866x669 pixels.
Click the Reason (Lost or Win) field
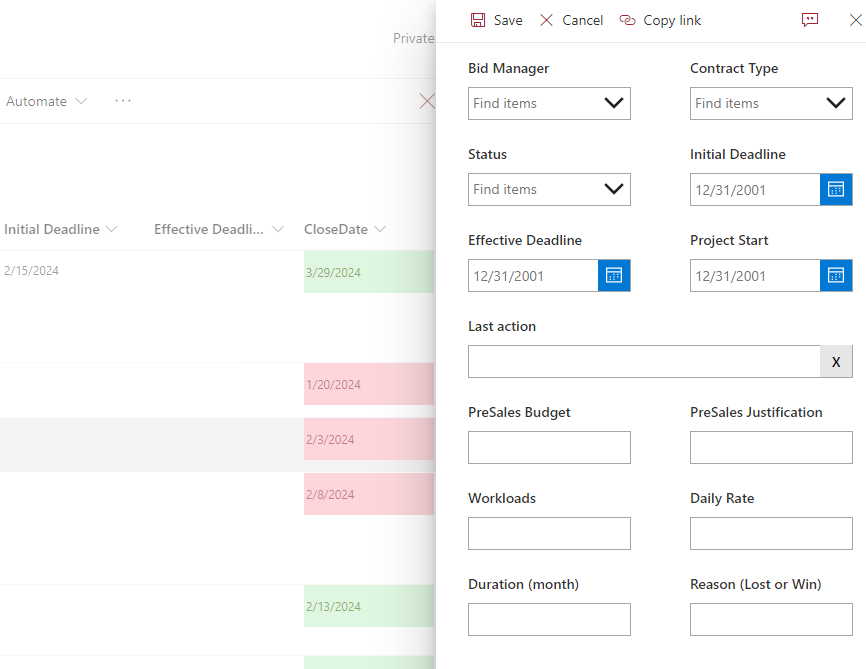(x=771, y=619)
